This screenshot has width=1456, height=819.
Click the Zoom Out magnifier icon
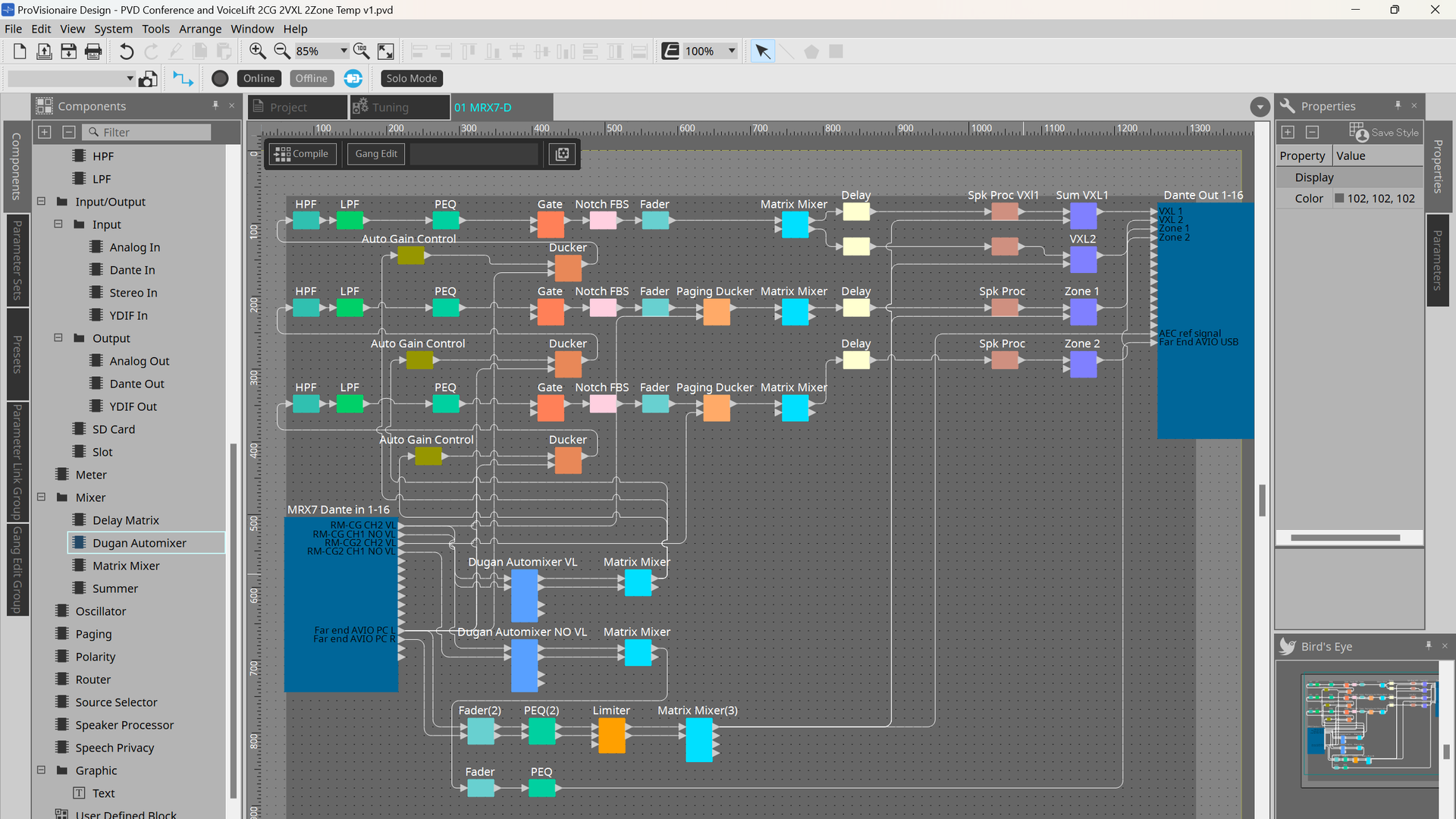click(281, 51)
